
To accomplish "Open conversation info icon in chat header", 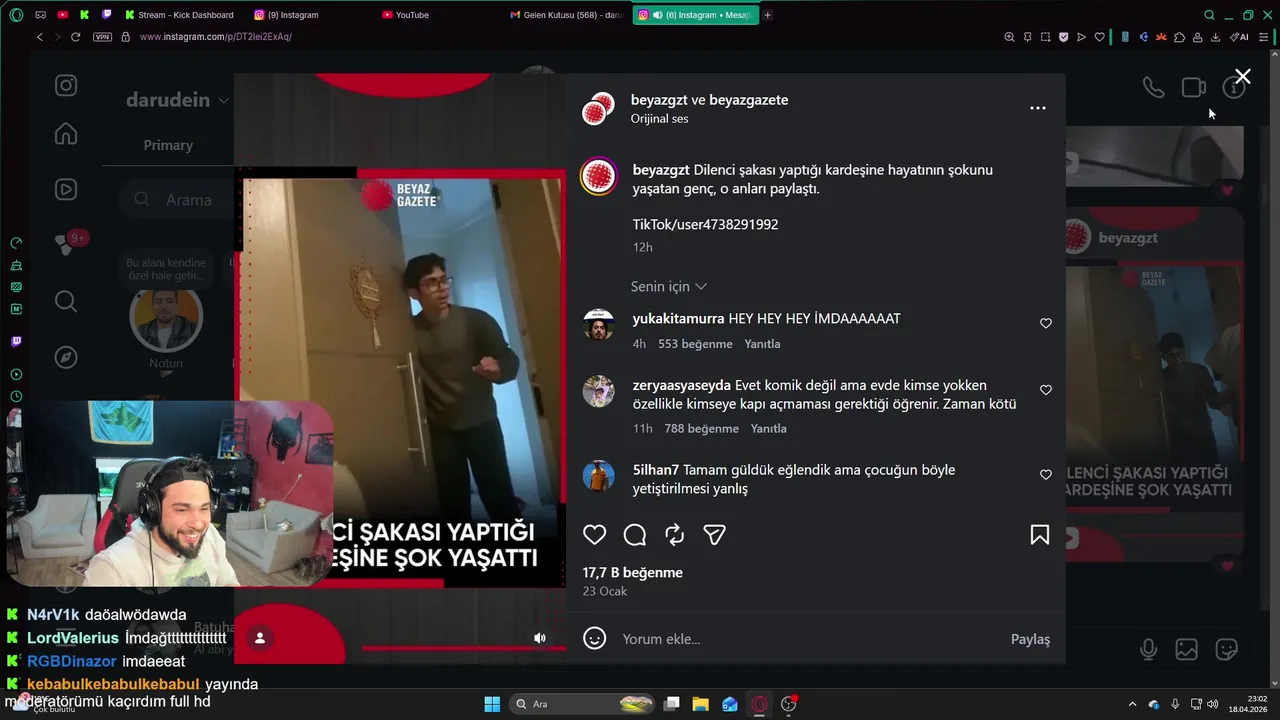I will (x=1234, y=88).
